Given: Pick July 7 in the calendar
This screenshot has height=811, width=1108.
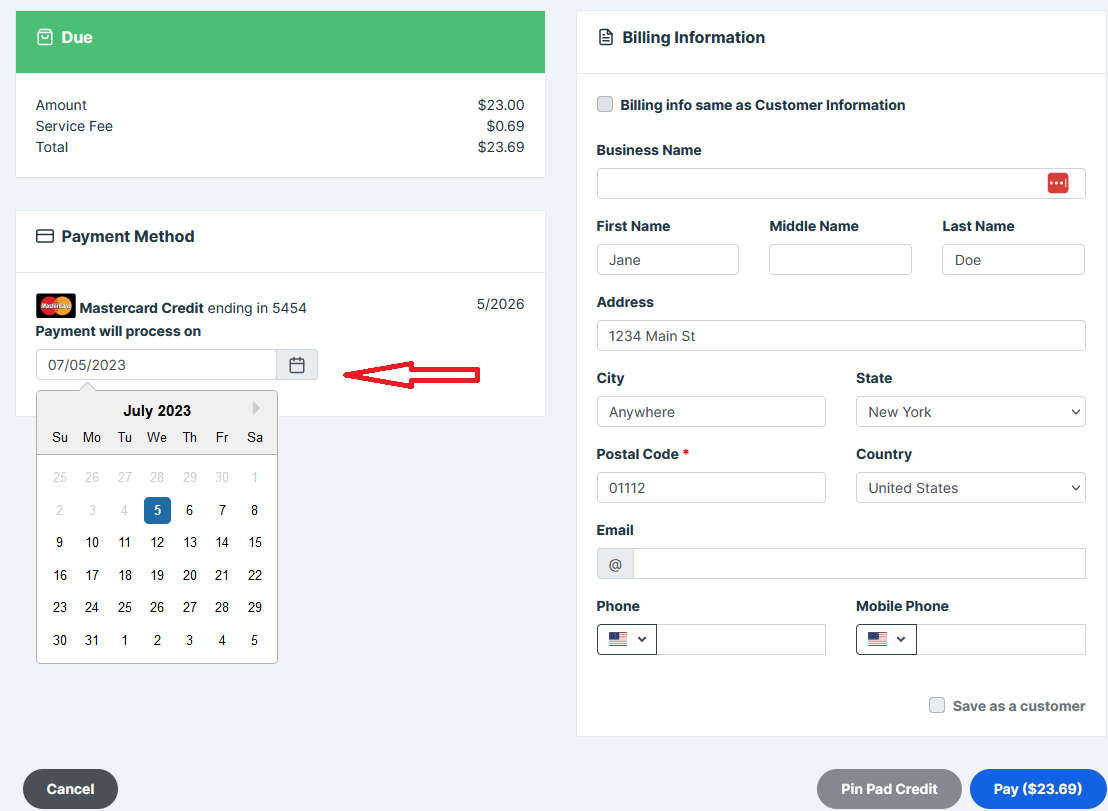Looking at the screenshot, I should (x=222, y=510).
